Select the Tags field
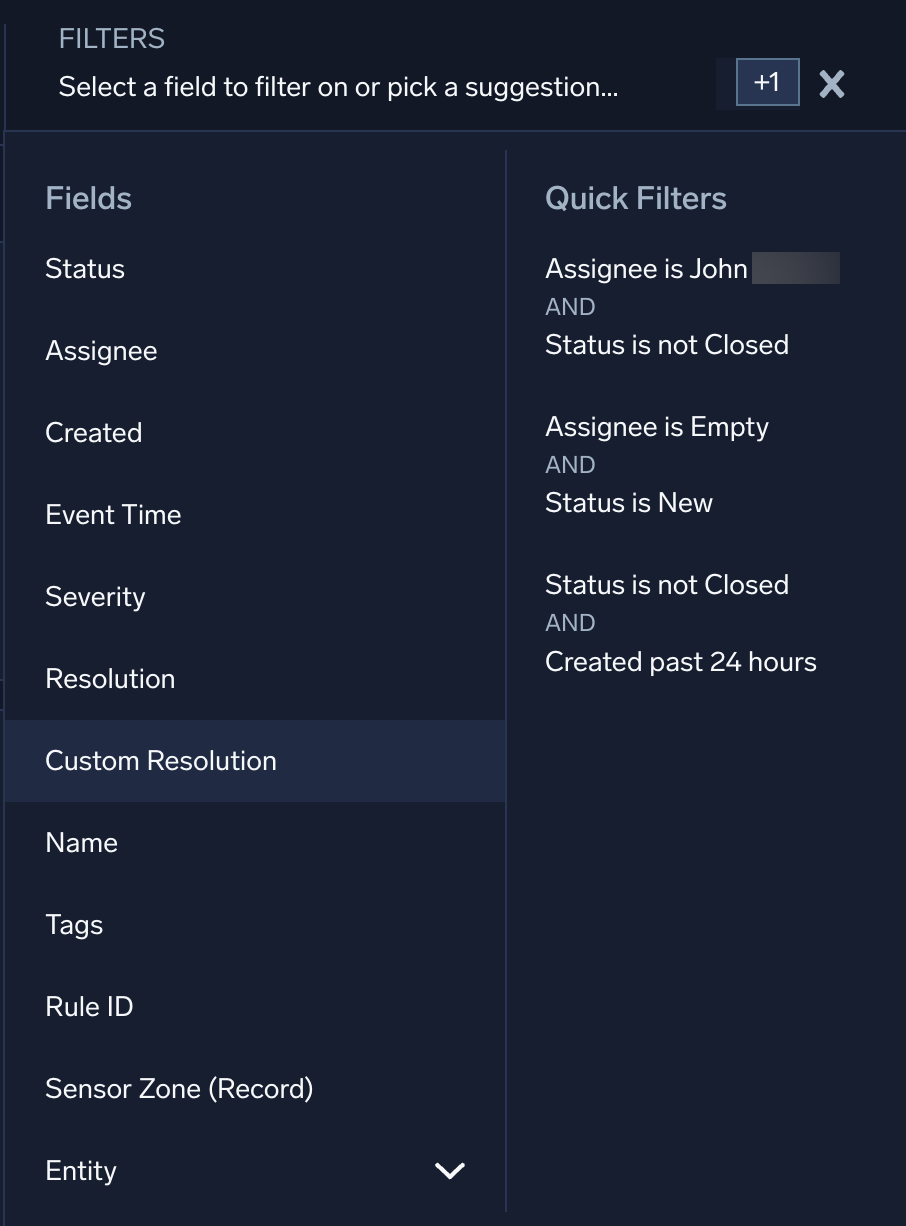Image resolution: width=906 pixels, height=1226 pixels. 73,924
